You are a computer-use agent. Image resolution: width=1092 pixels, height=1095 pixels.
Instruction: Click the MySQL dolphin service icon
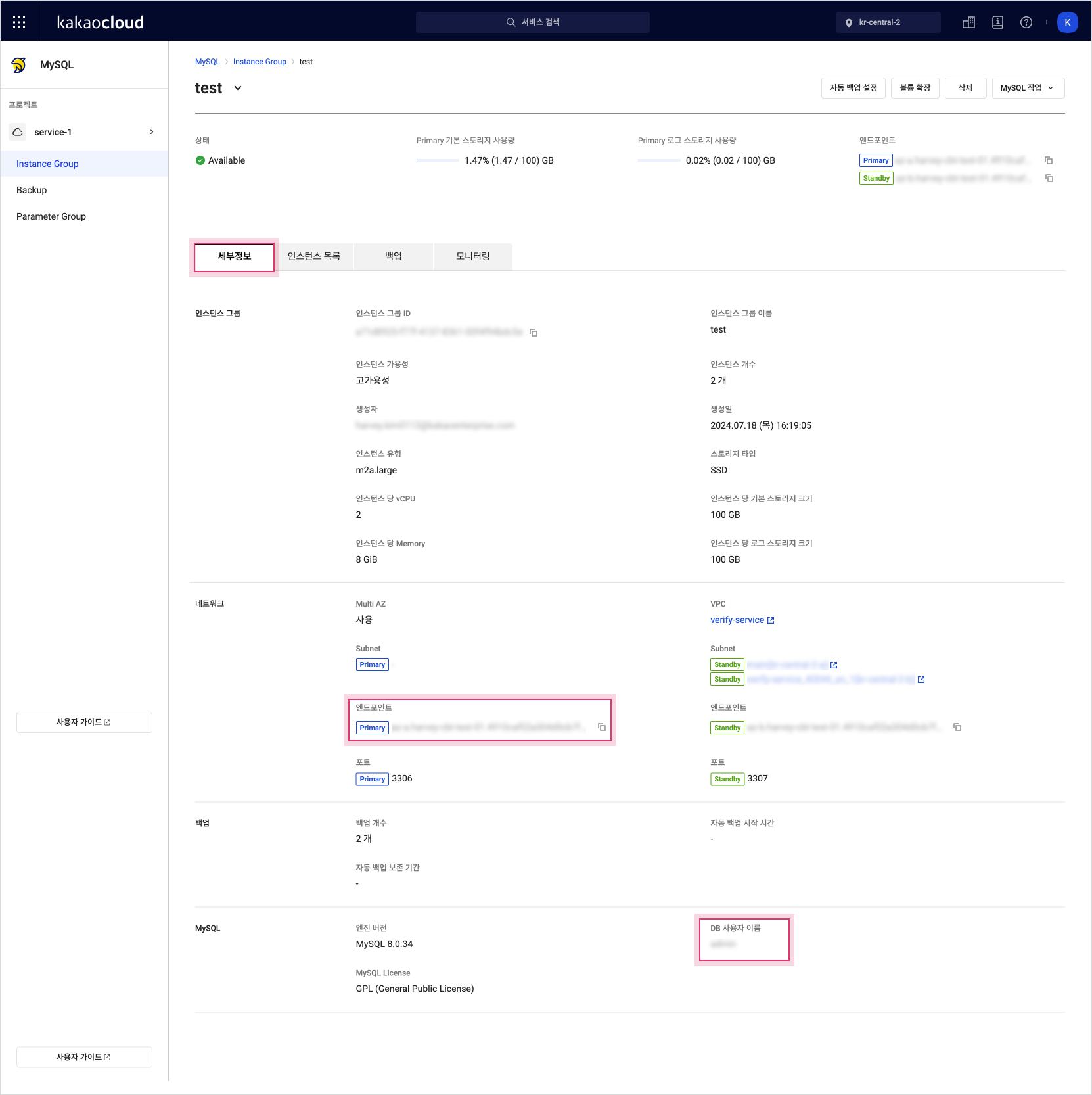[x=19, y=65]
